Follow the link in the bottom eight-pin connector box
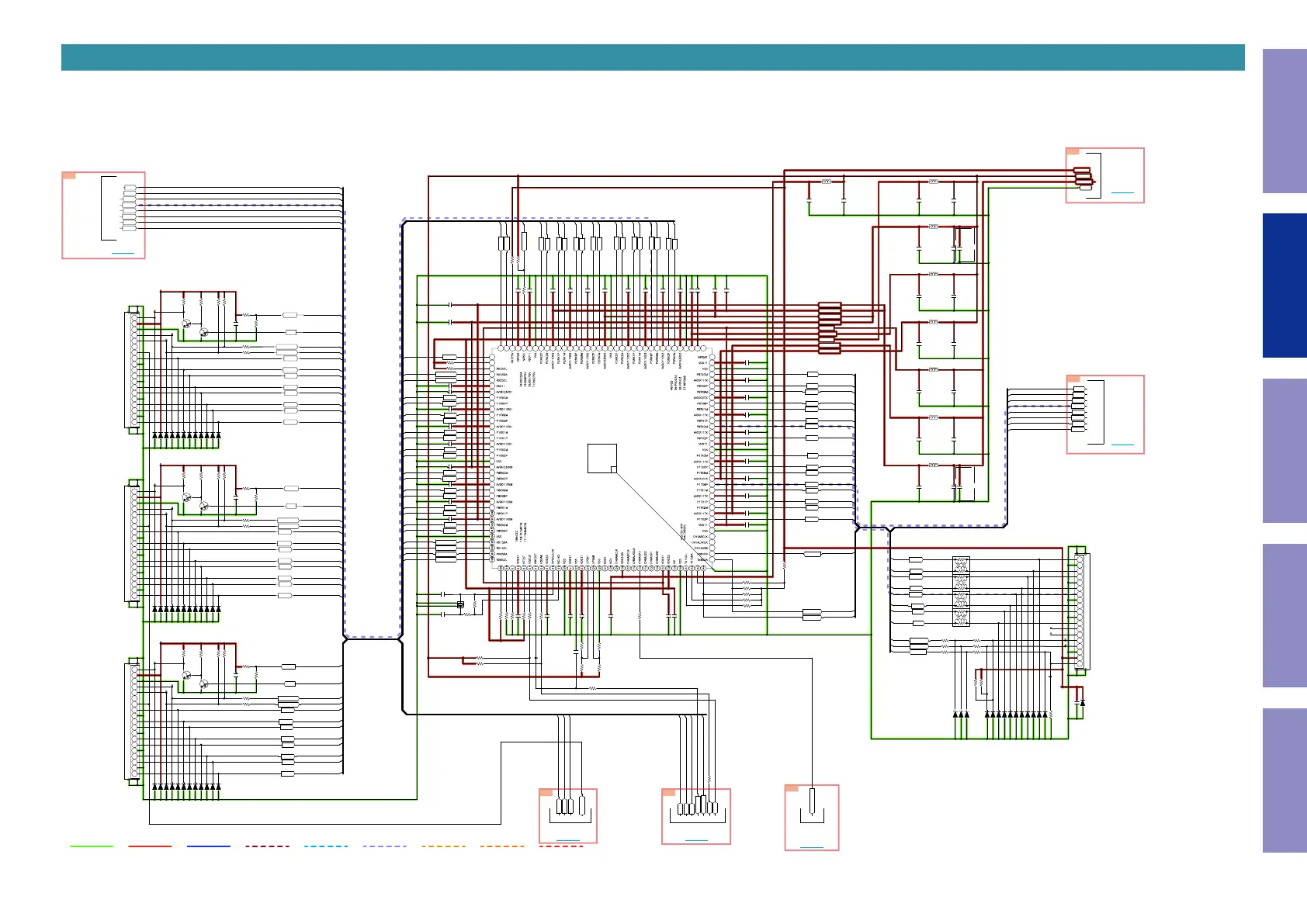The width and height of the screenshot is (1307, 924). (x=696, y=840)
